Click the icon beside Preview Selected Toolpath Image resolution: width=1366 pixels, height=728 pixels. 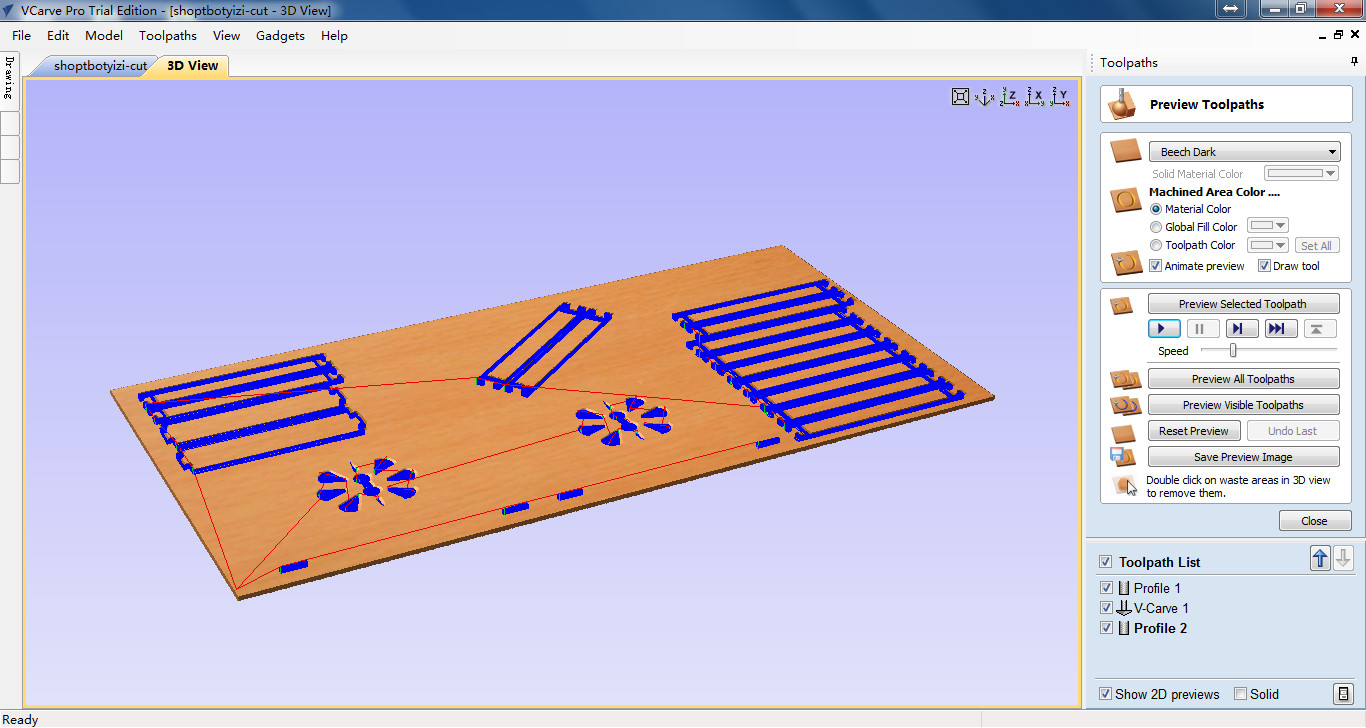coord(1122,305)
